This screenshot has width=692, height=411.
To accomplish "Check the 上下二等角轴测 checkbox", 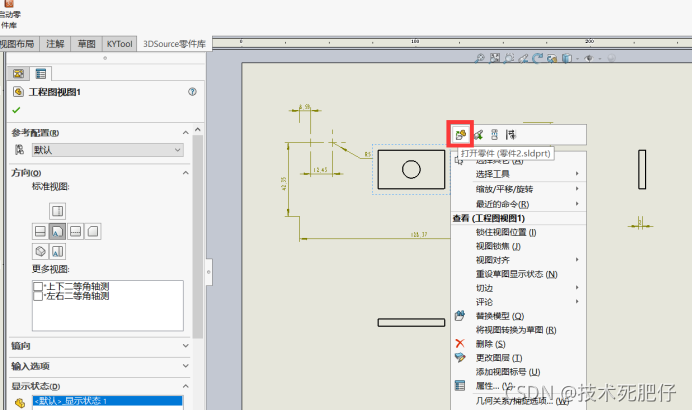I will point(38,287).
